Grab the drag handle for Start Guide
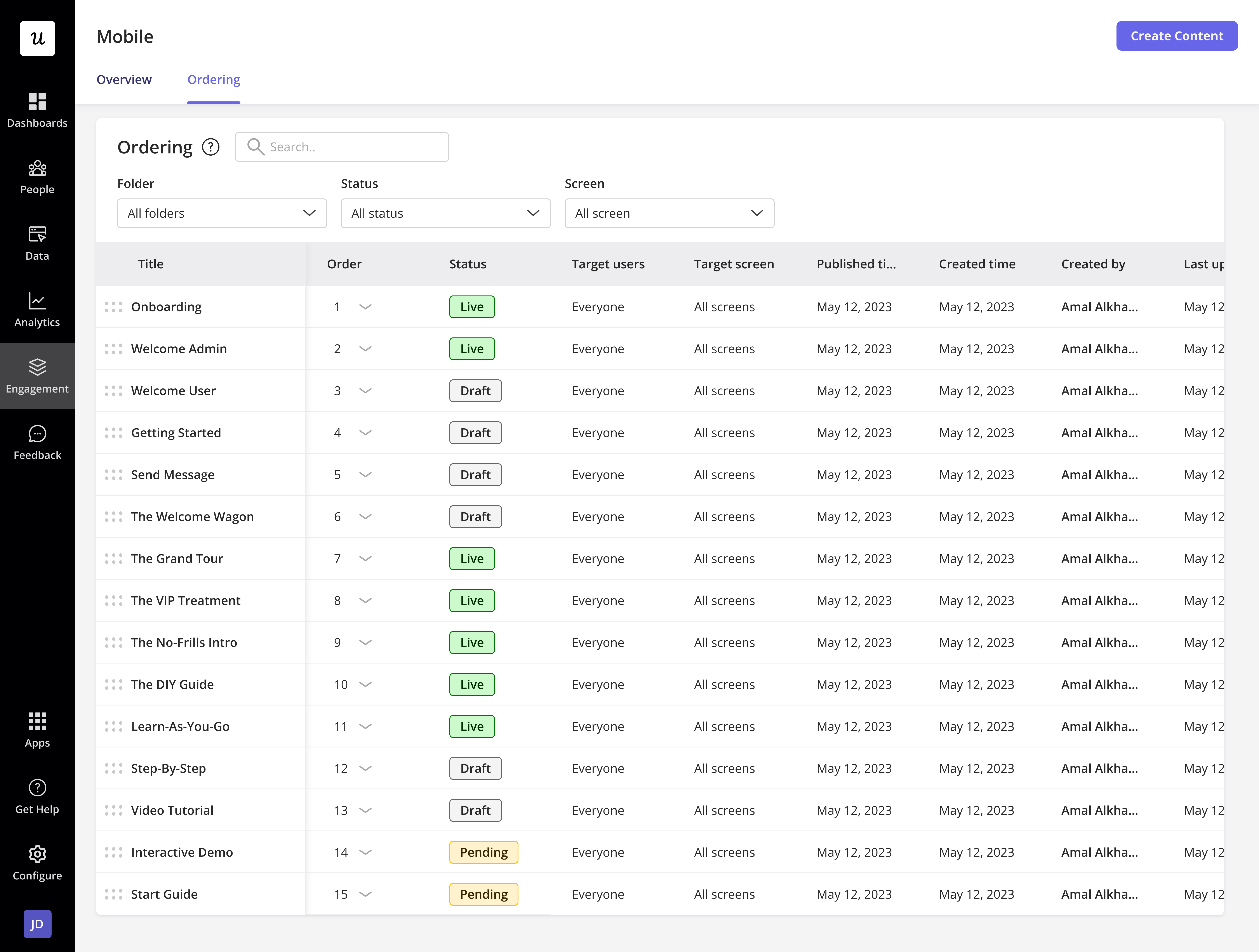Screen dimensions: 1259x952 pyautogui.click(x=114, y=895)
